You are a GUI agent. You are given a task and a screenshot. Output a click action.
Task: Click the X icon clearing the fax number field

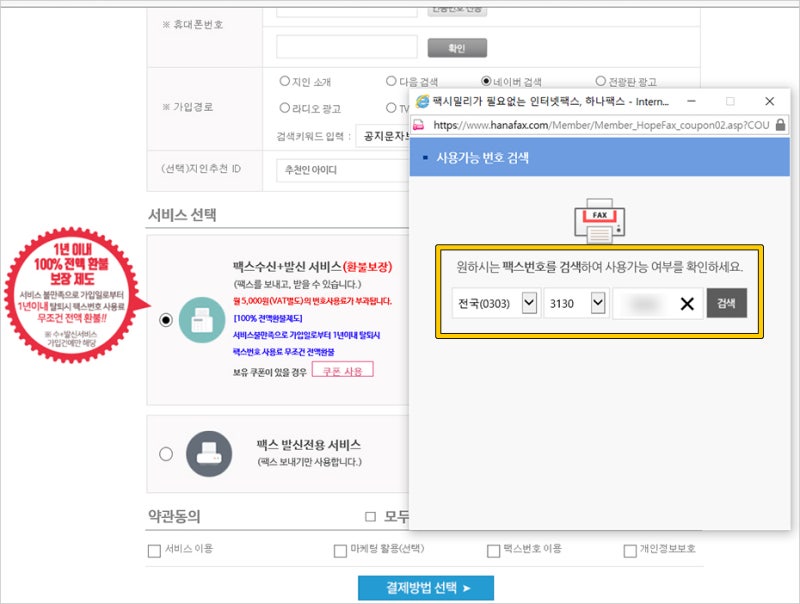pos(687,303)
